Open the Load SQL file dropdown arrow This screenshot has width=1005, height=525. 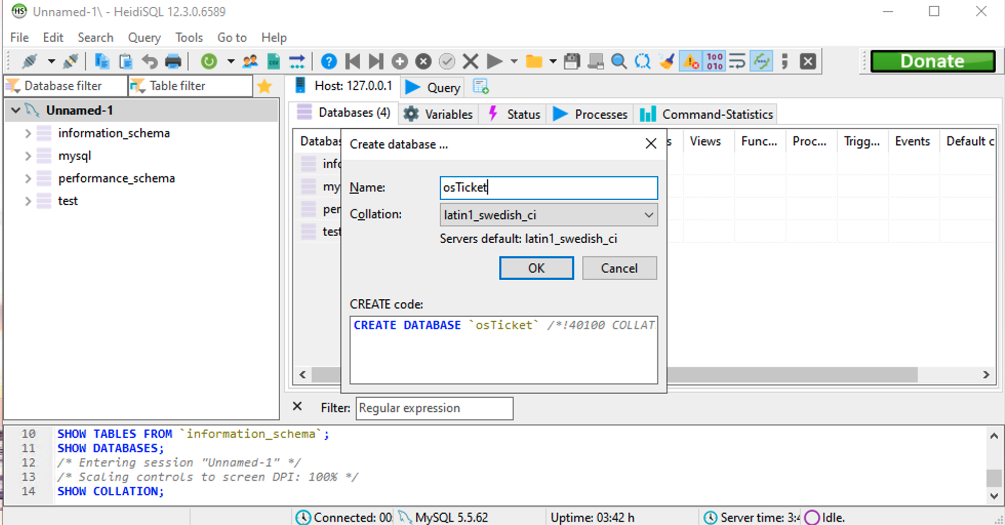[552, 62]
